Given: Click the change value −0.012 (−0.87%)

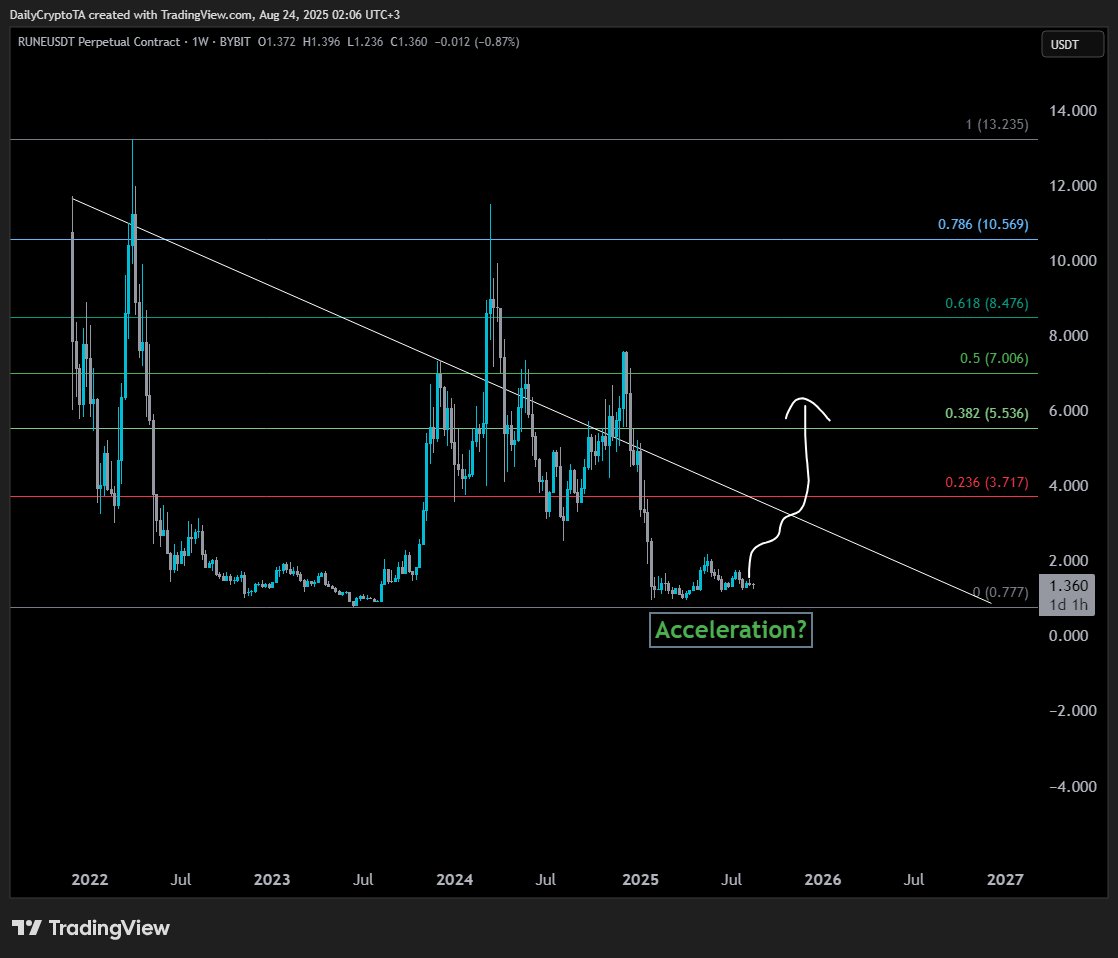Looking at the screenshot, I should (x=478, y=42).
